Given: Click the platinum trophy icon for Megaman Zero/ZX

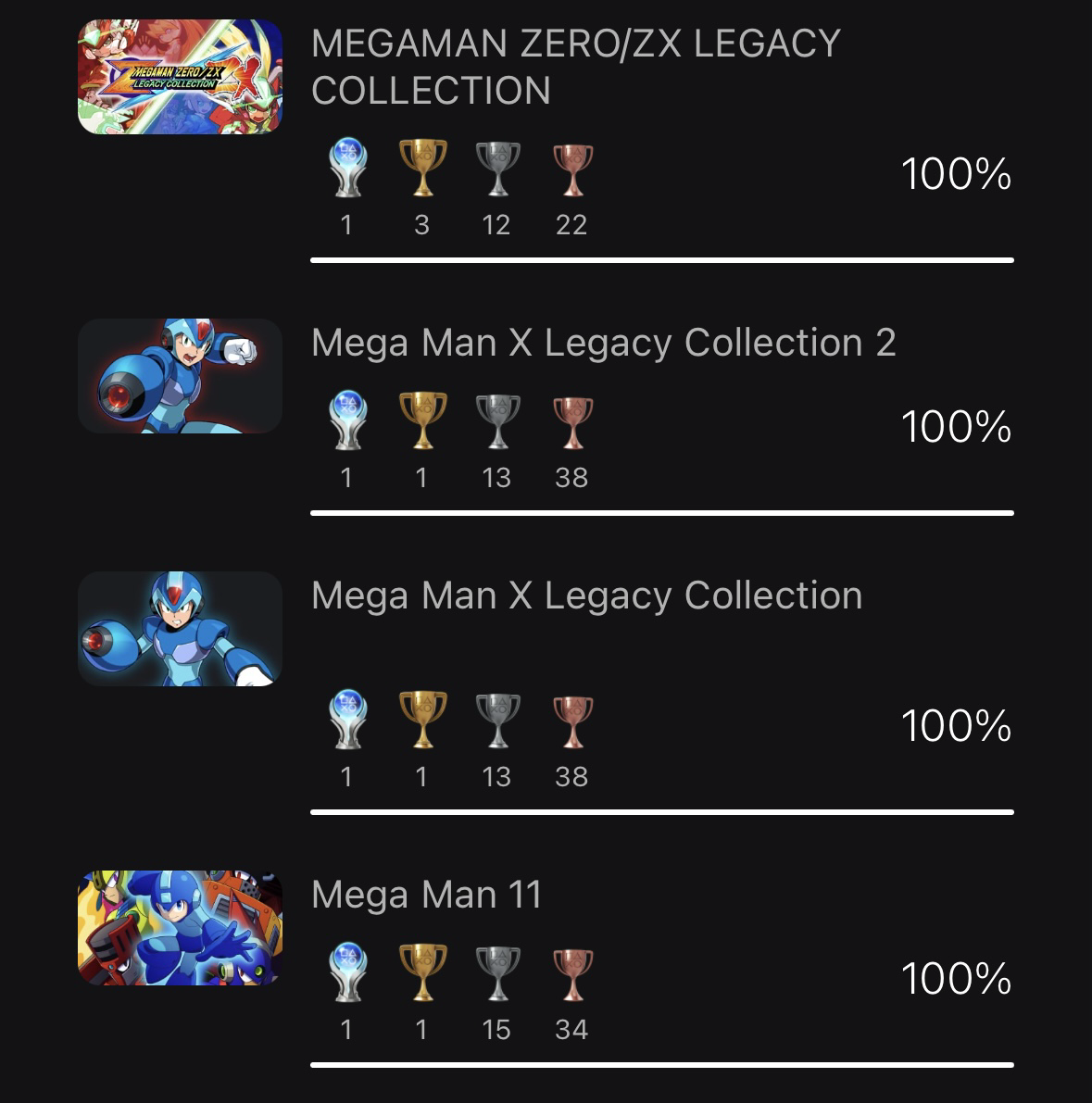Looking at the screenshot, I should tap(348, 168).
